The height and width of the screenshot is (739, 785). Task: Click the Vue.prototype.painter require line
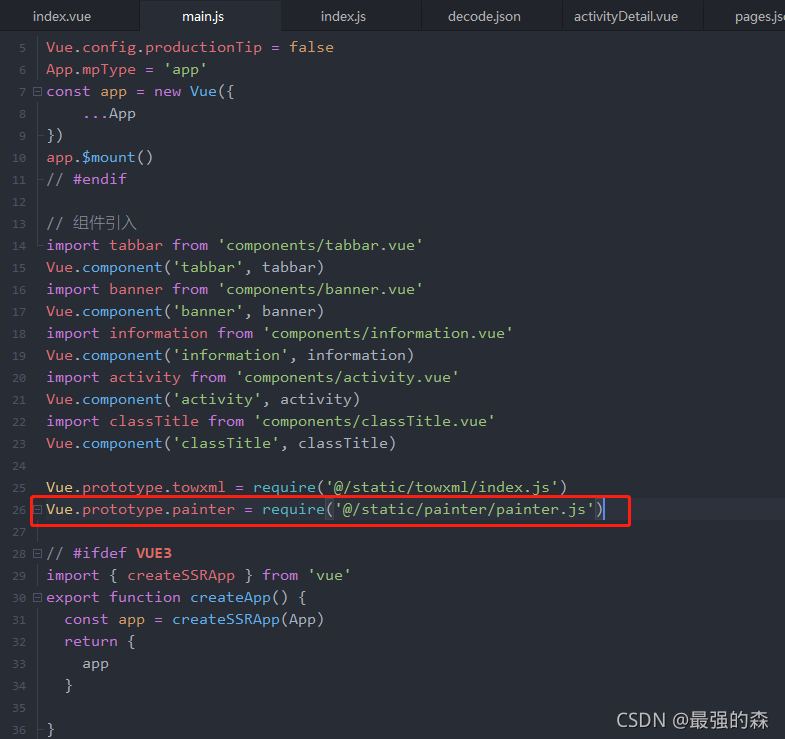(324, 510)
